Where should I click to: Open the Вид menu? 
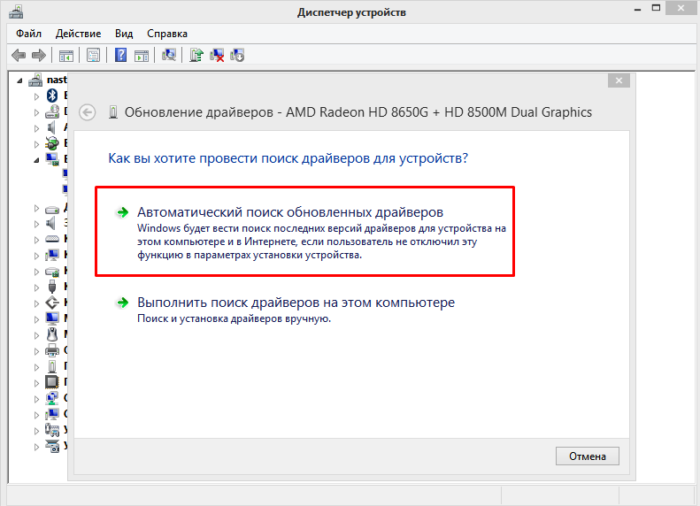click(123, 33)
